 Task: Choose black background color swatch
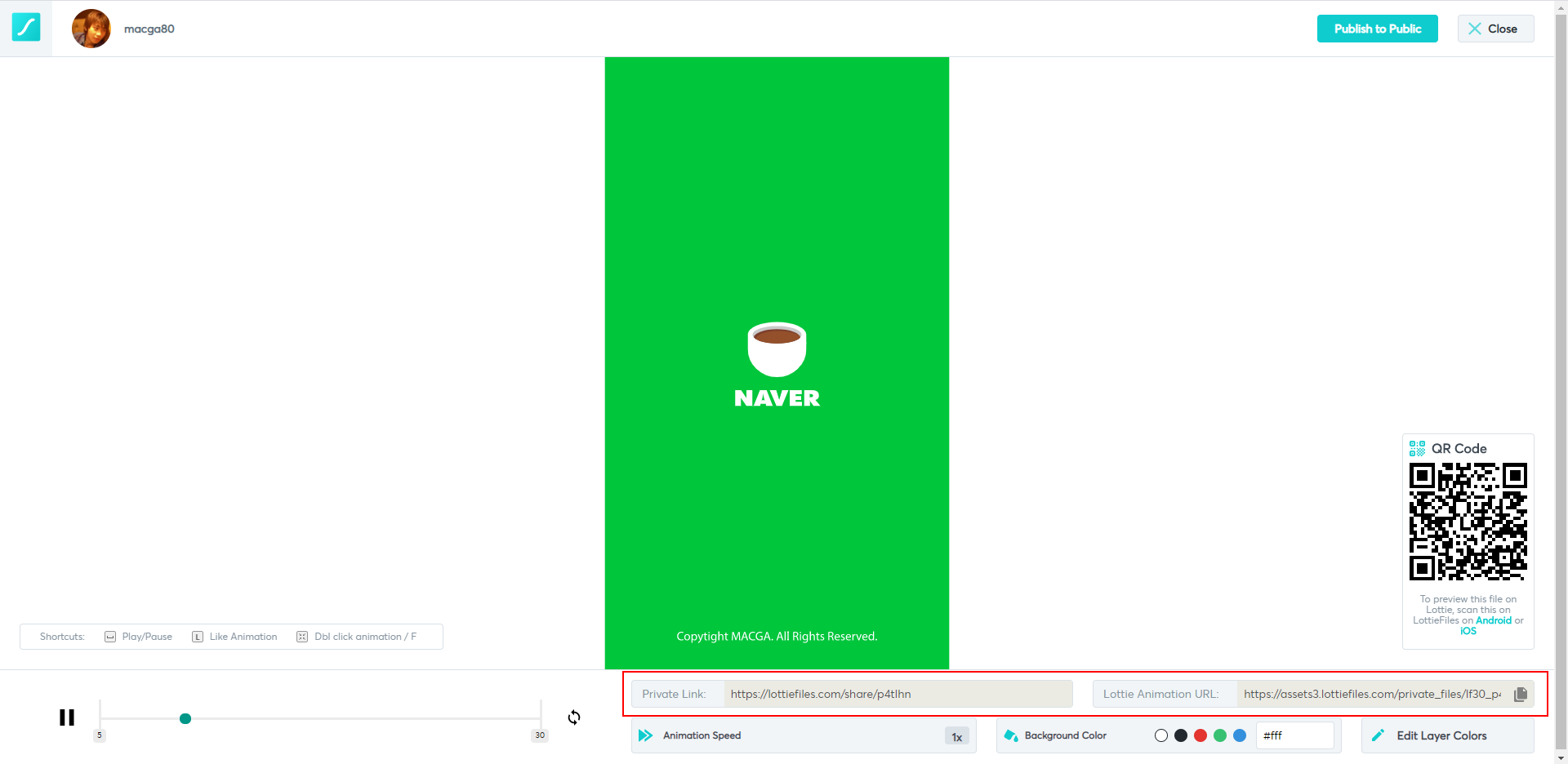click(1181, 735)
